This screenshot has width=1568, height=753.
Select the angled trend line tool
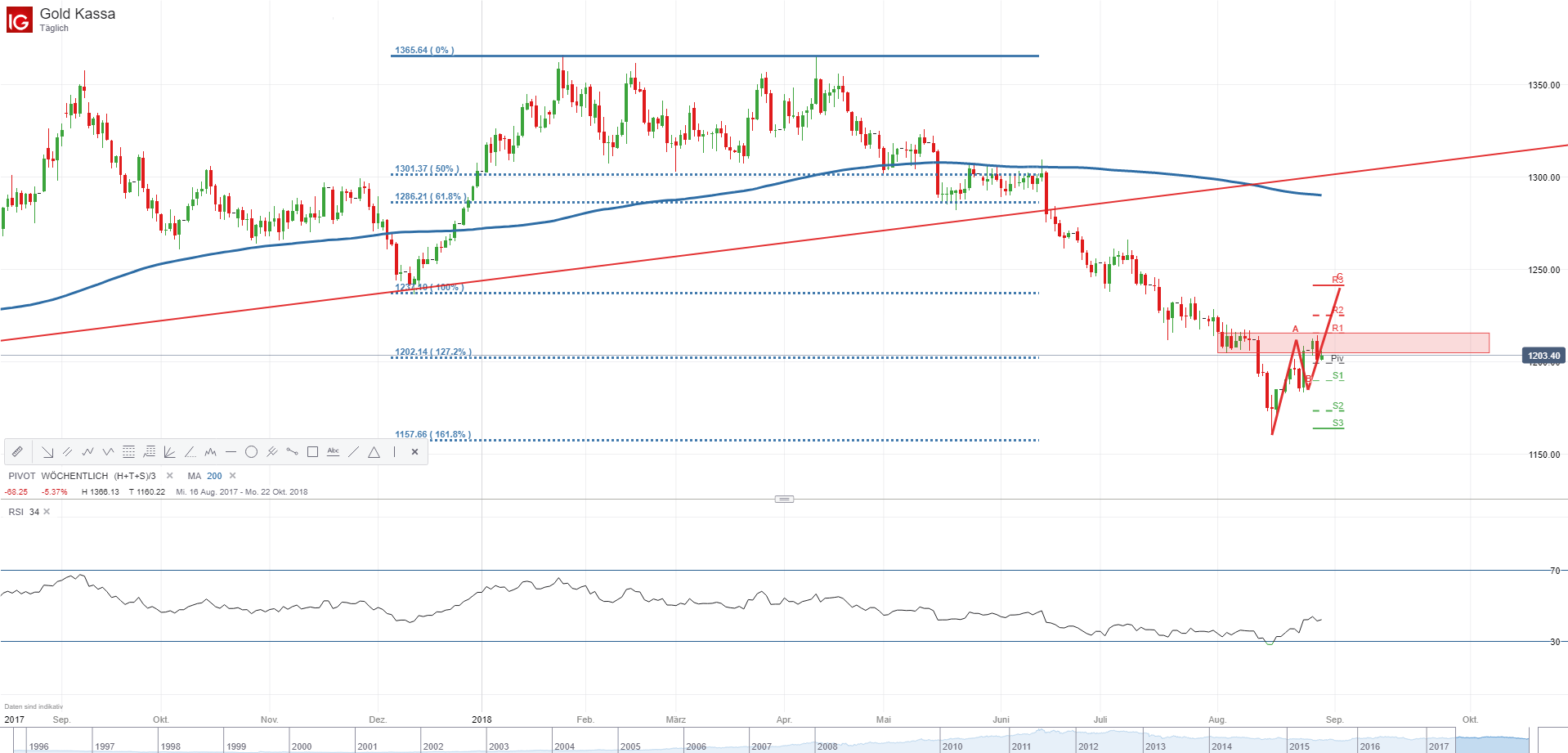tap(190, 451)
